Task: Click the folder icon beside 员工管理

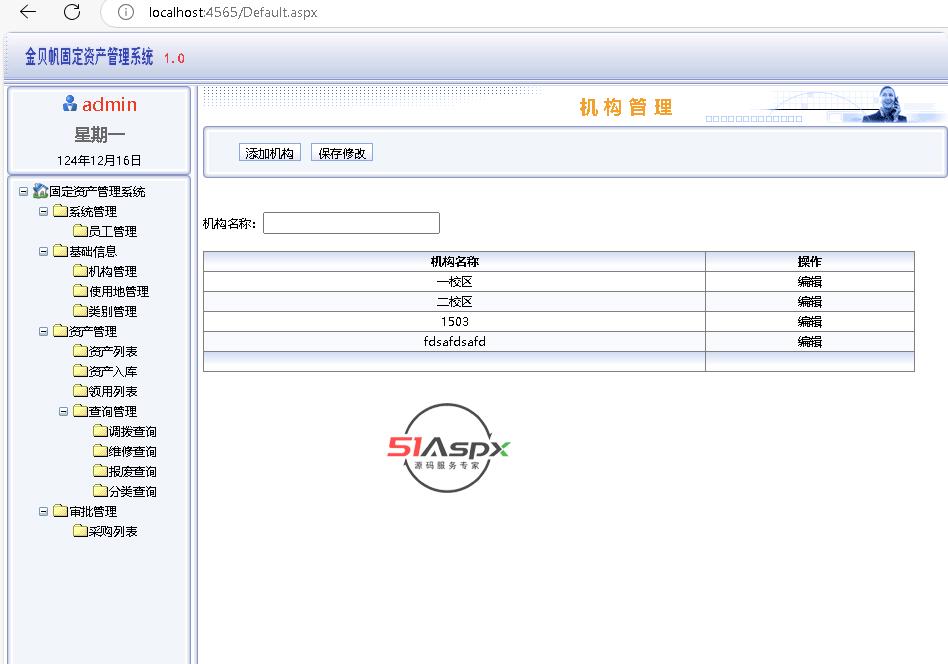Action: [x=80, y=231]
